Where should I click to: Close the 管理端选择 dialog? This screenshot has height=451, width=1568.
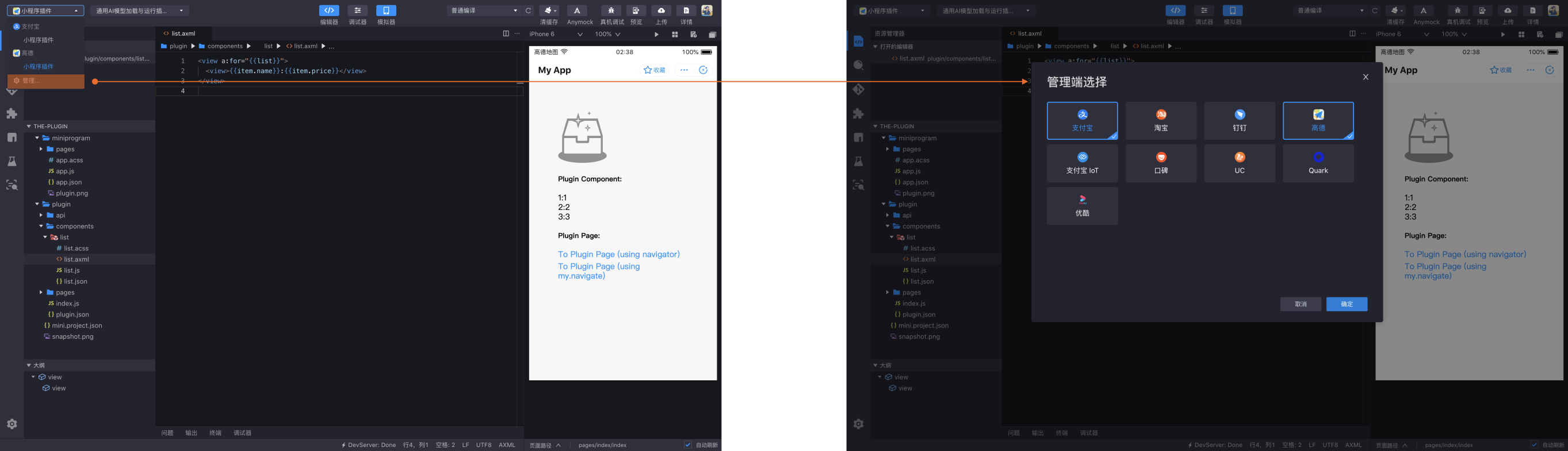point(1366,77)
